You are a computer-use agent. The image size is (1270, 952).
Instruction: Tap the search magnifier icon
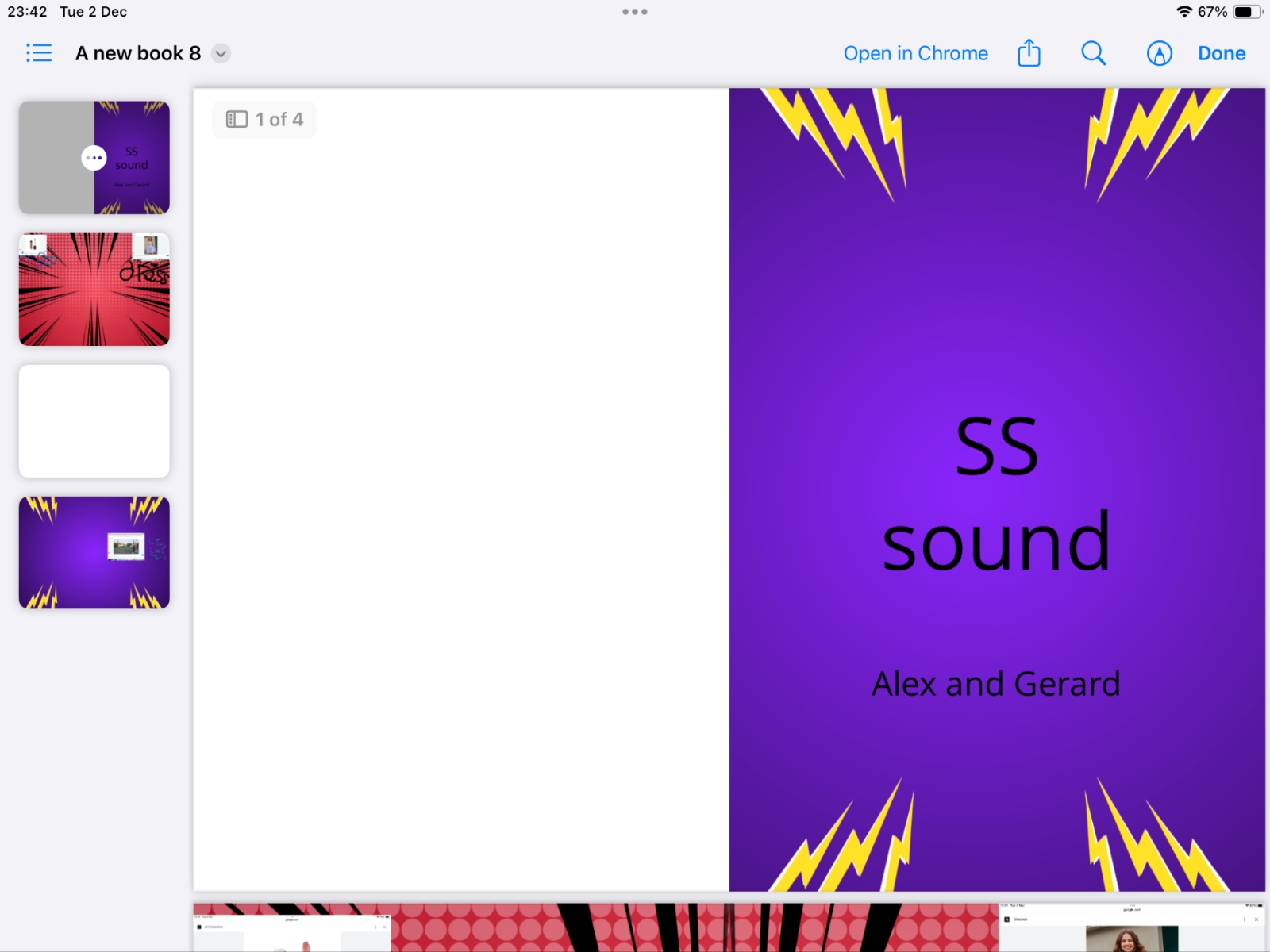pyautogui.click(x=1093, y=53)
